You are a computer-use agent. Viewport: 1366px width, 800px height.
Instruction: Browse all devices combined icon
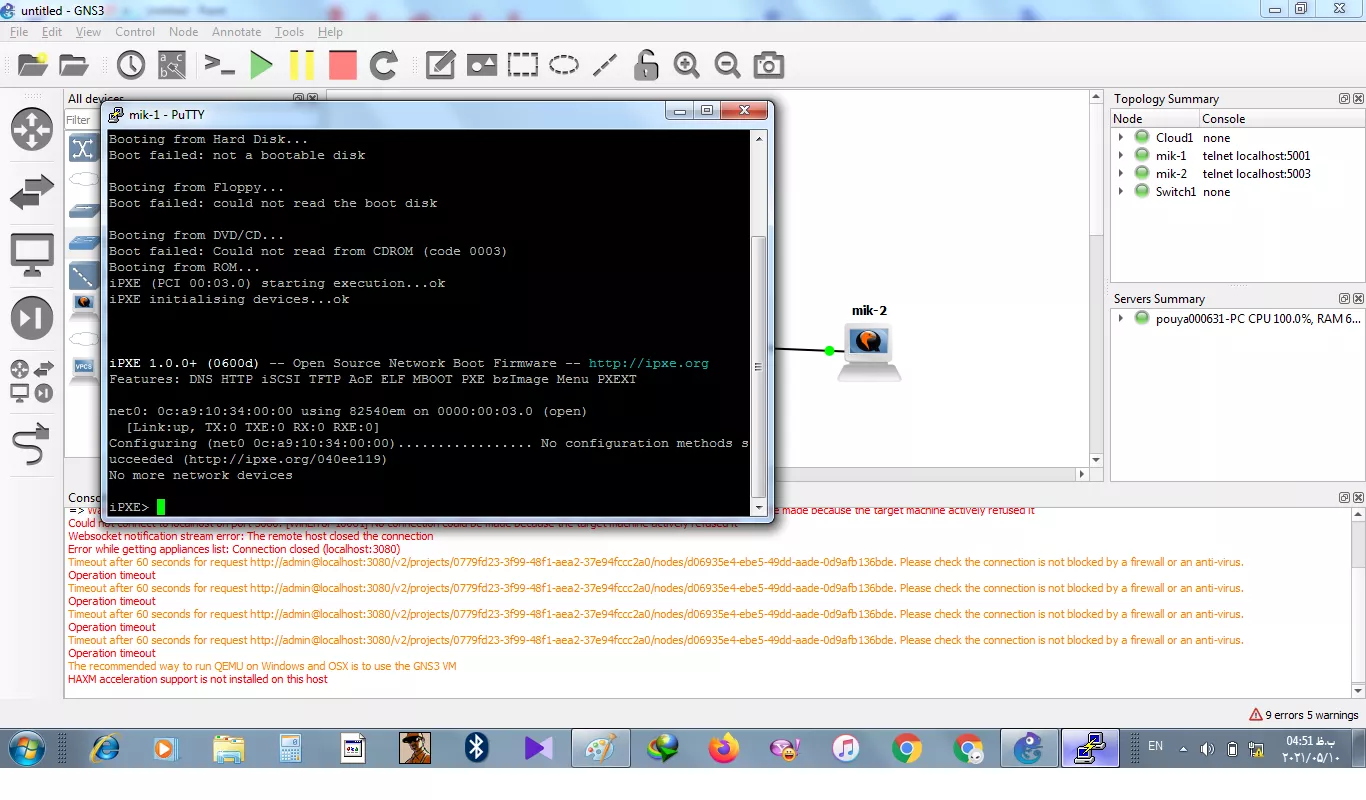(32, 381)
